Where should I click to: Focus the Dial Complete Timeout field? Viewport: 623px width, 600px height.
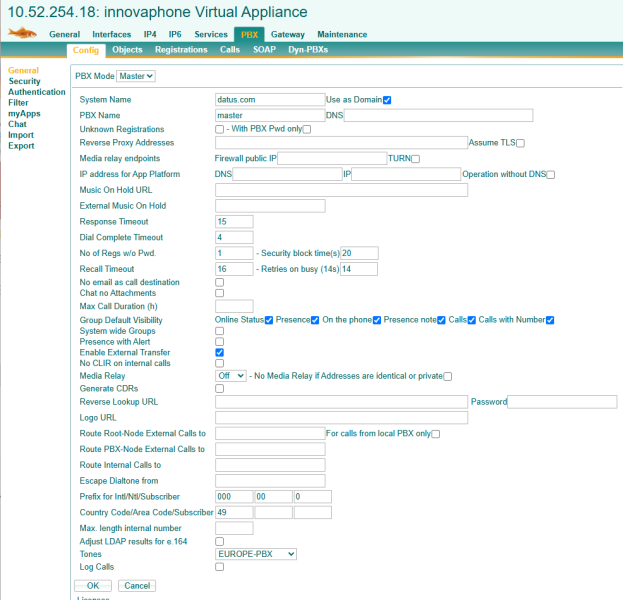click(x=234, y=238)
